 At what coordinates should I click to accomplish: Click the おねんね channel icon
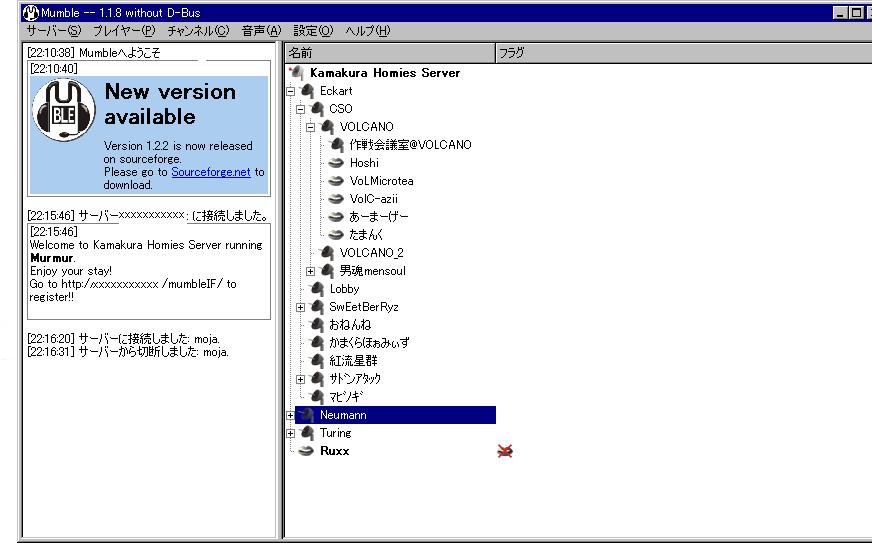click(317, 325)
